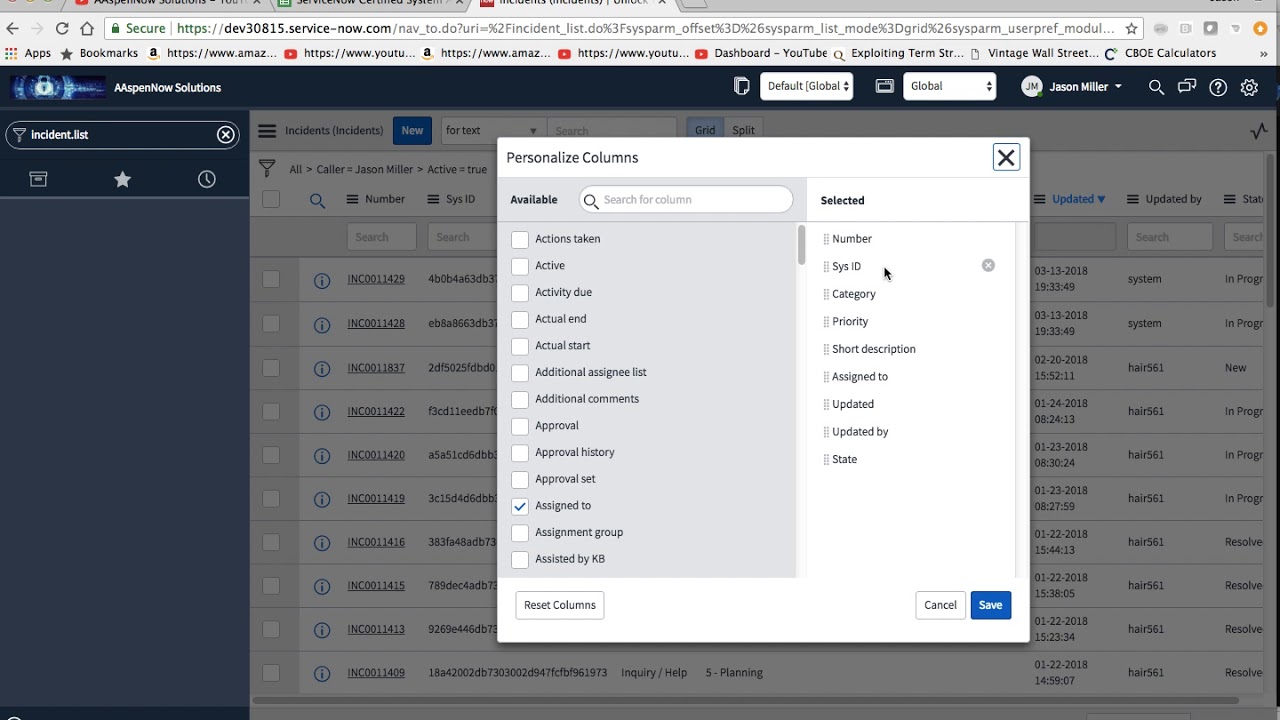1280x720 pixels.
Task: Open the 'for text' search field dropdown
Action: pos(492,130)
